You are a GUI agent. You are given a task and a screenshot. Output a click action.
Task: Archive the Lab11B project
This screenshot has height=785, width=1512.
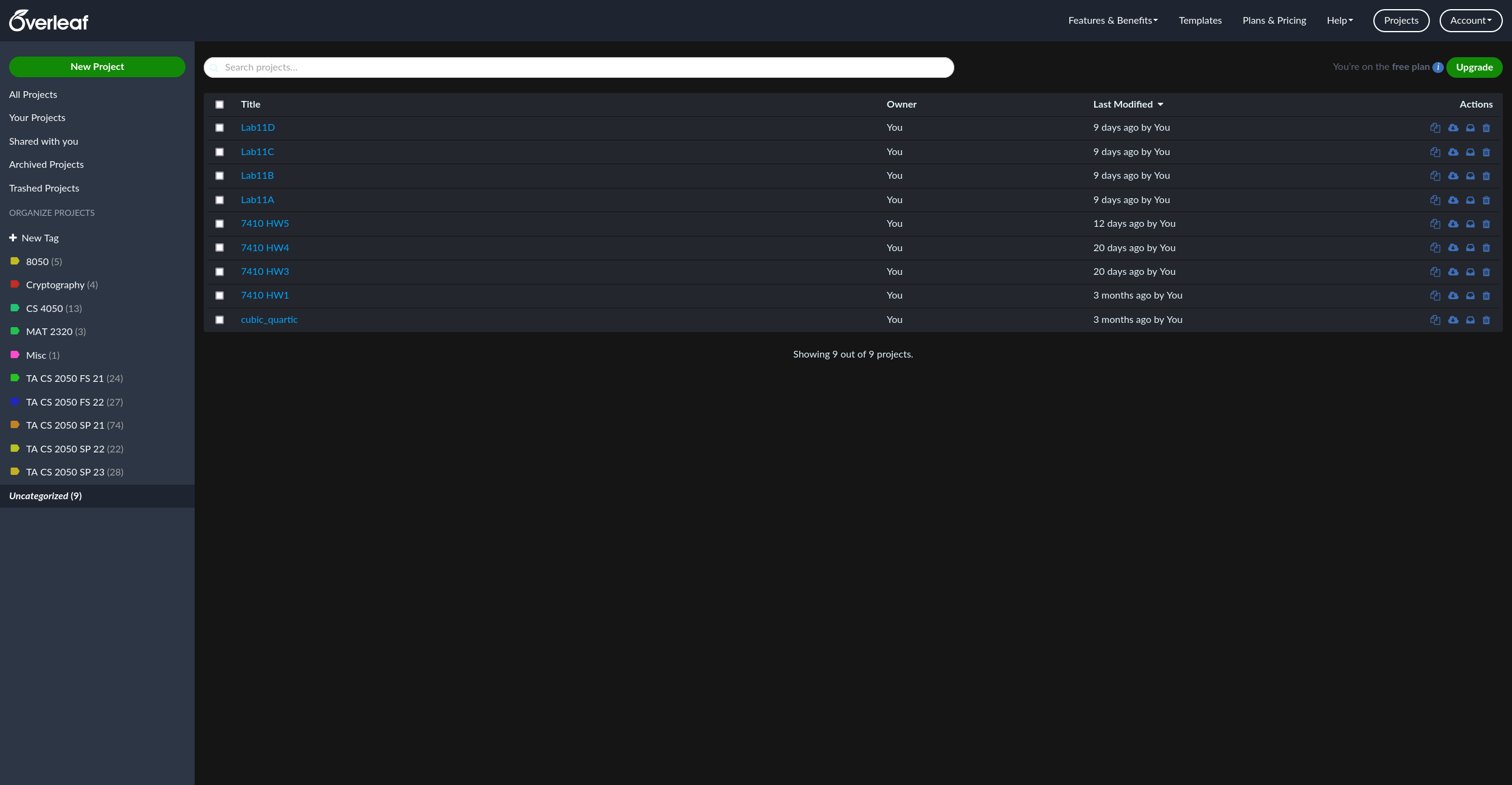pos(1470,176)
